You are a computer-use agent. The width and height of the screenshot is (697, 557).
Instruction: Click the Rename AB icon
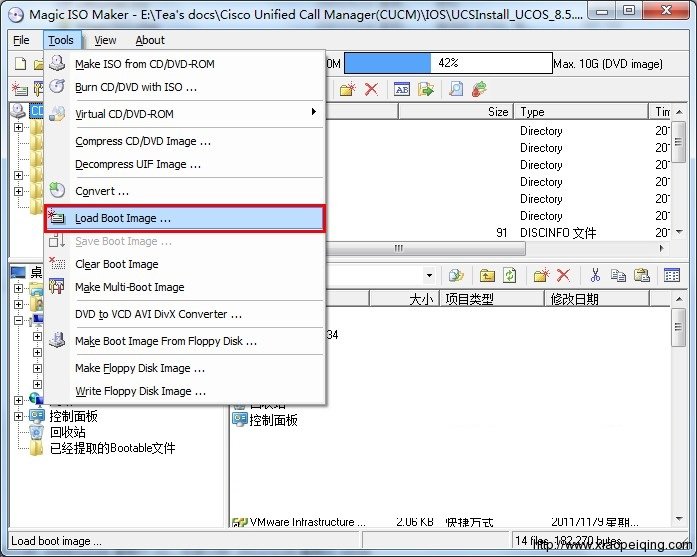point(402,89)
